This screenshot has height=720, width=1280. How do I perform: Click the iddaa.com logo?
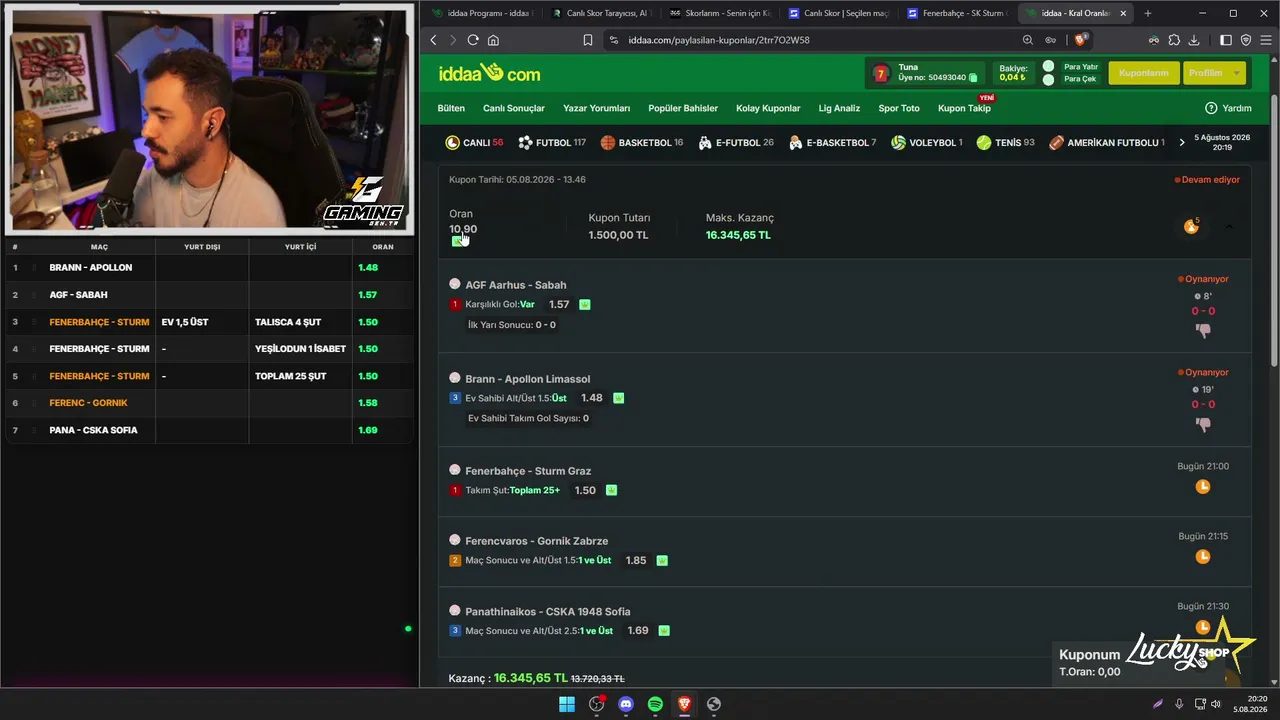[489, 73]
